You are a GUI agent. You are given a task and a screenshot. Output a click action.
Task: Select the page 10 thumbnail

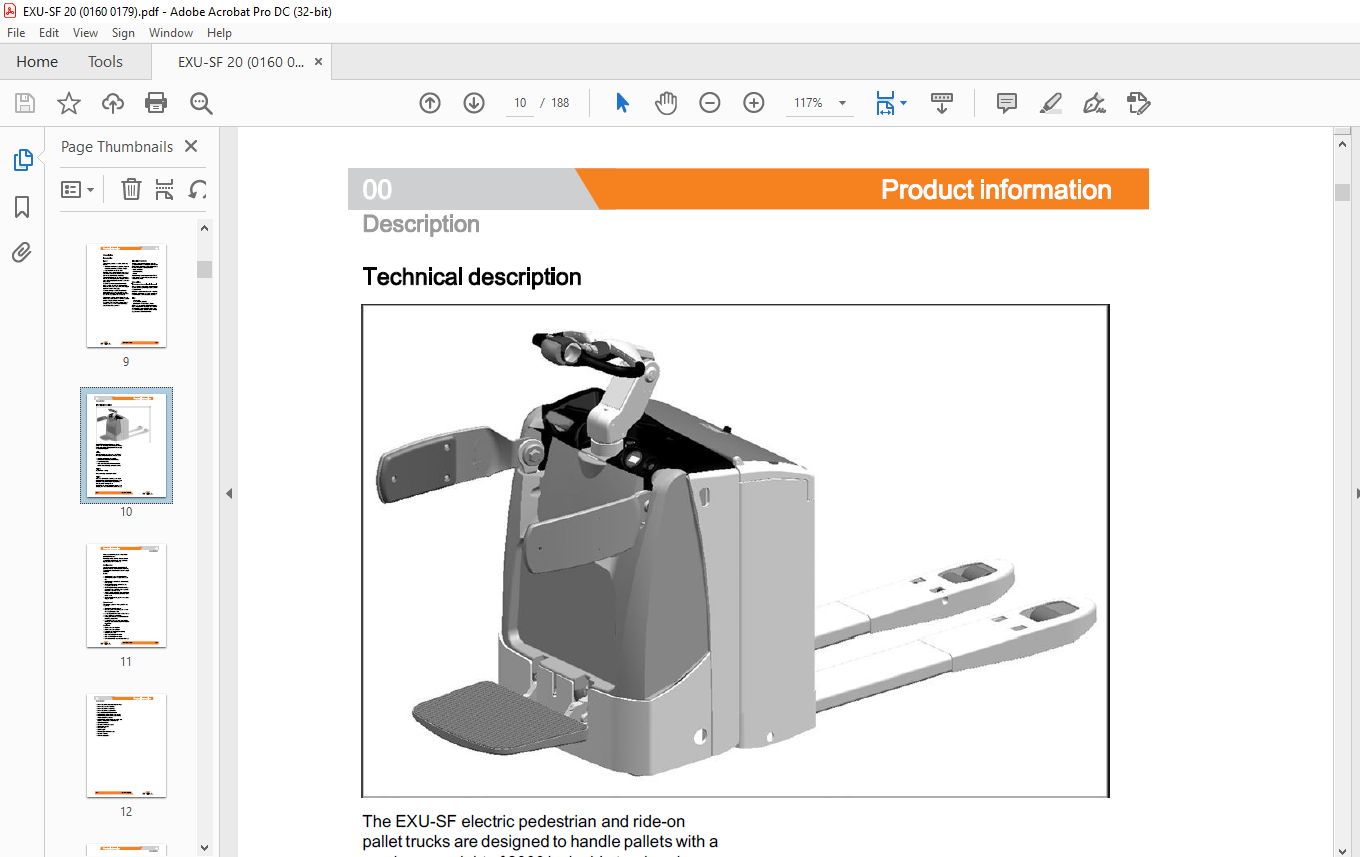(126, 445)
